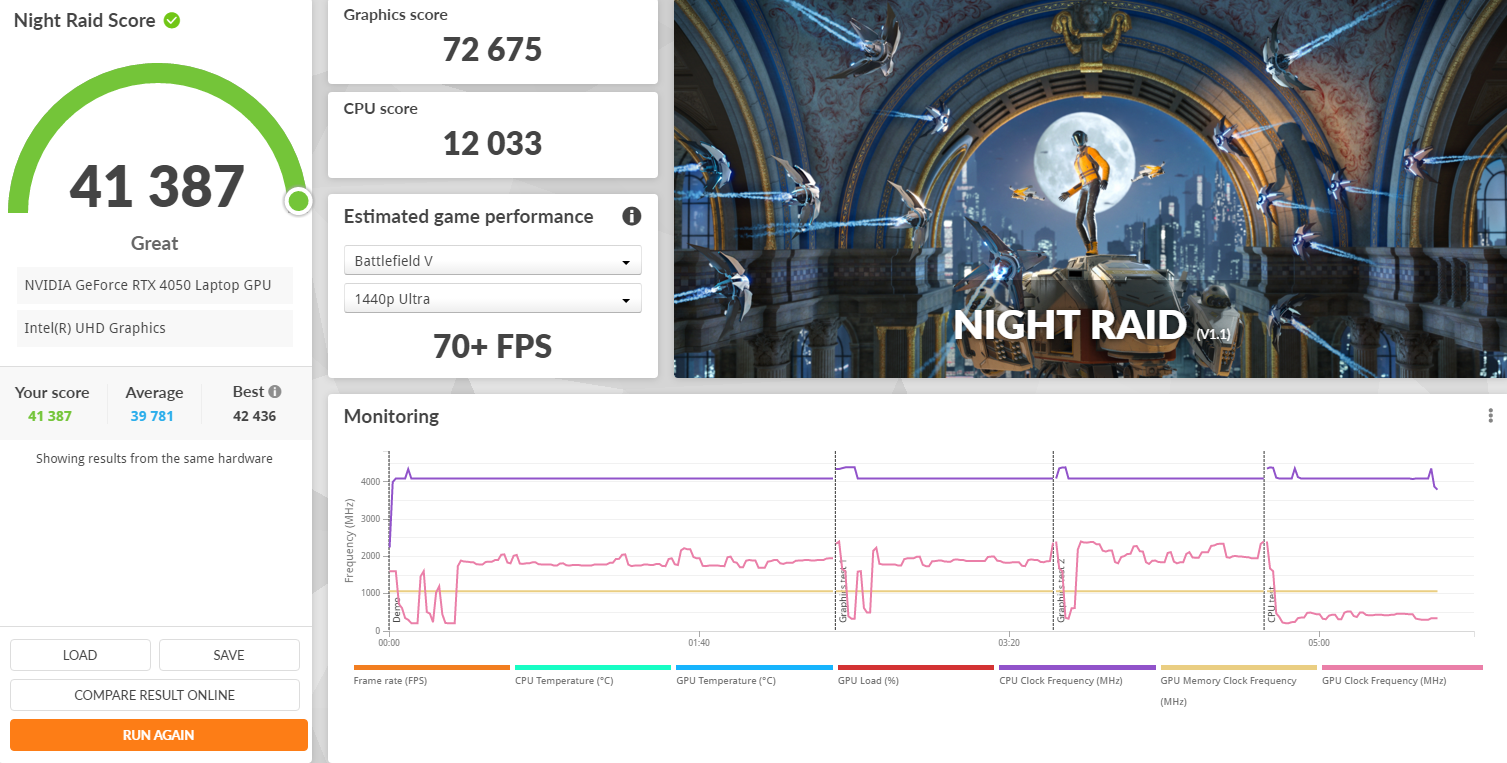Click the Night Raid artwork thumbnail
1507x763 pixels.
(1090, 189)
